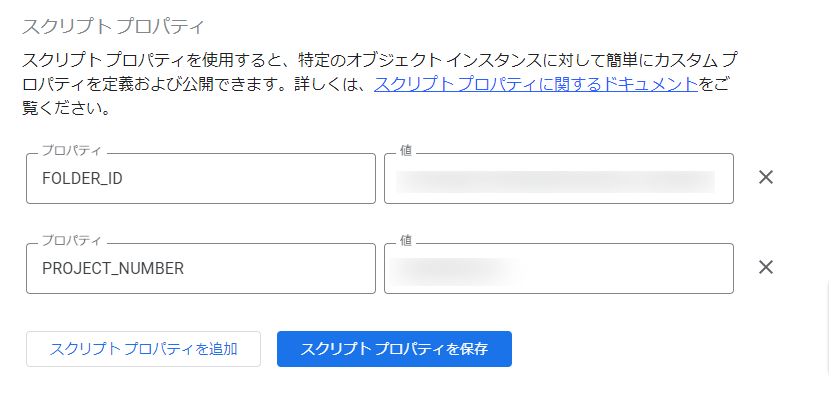This screenshot has width=829, height=398.
Task: Delete the FOLDER_ID property row
Action: [766, 178]
